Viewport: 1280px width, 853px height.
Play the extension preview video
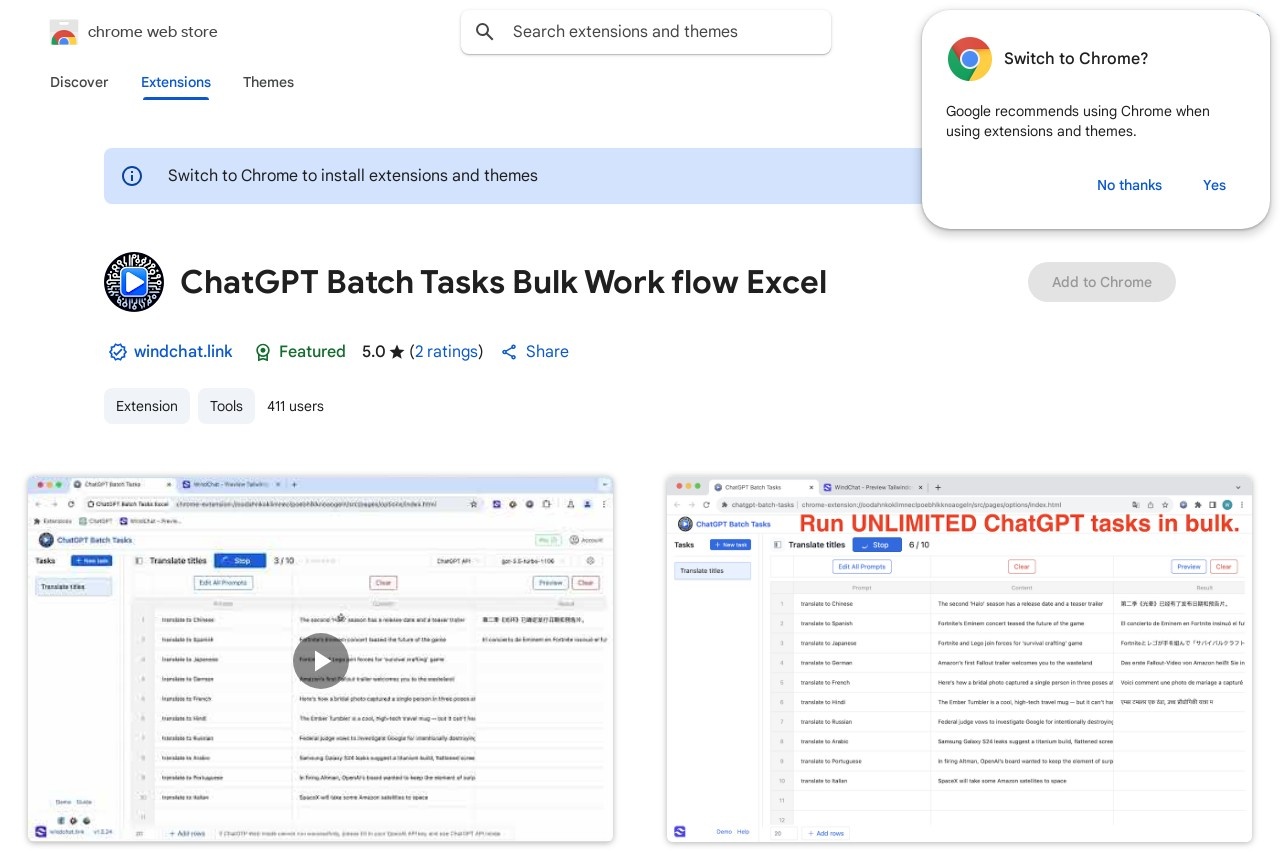click(321, 660)
